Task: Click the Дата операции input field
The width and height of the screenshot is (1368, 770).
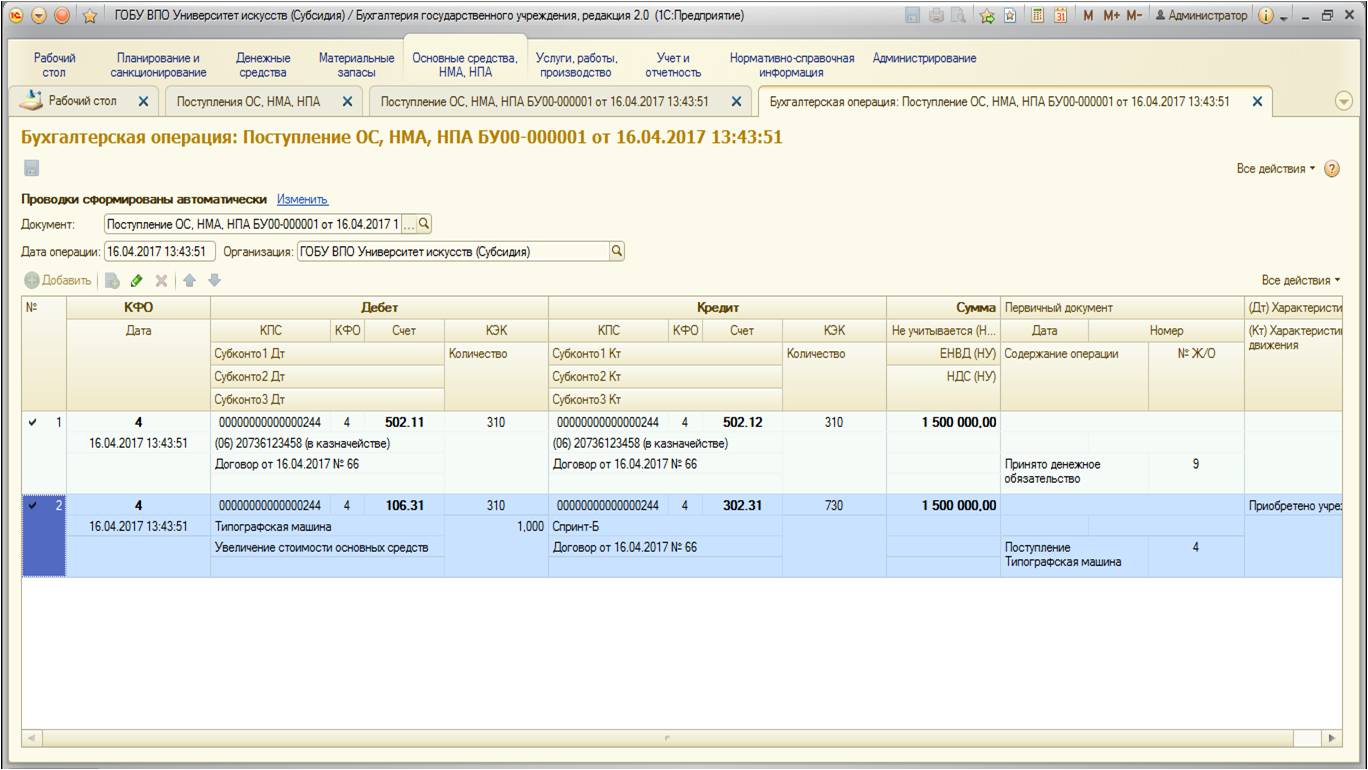Action: click(x=160, y=252)
